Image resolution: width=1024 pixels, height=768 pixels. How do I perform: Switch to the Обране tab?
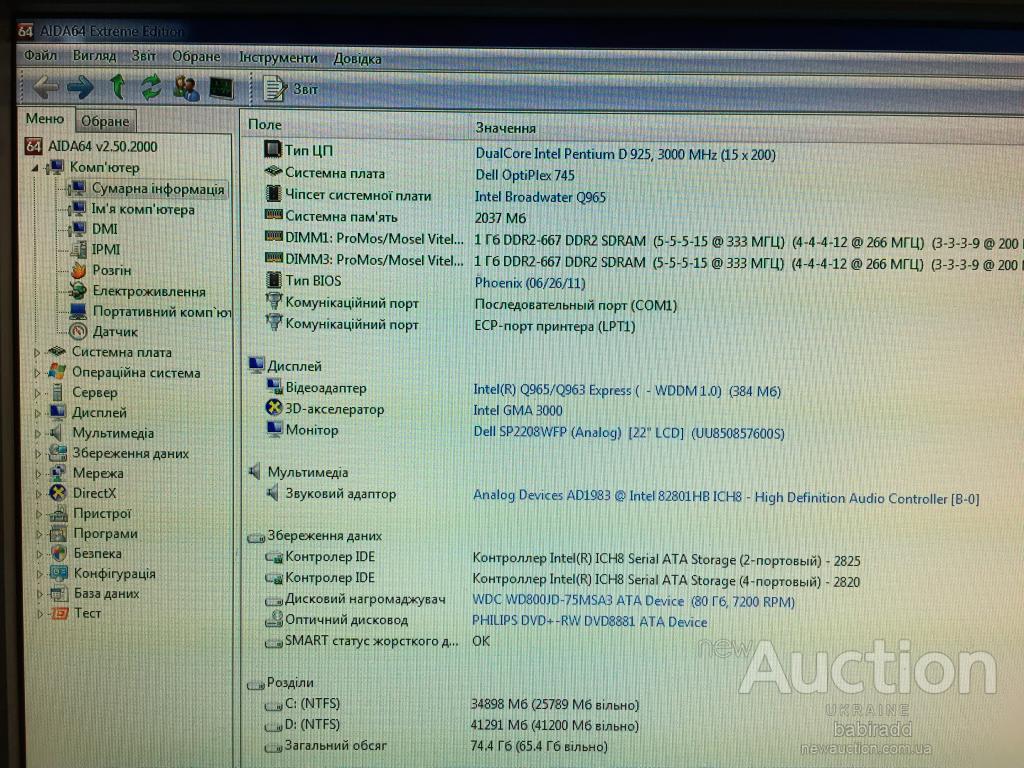(105, 121)
